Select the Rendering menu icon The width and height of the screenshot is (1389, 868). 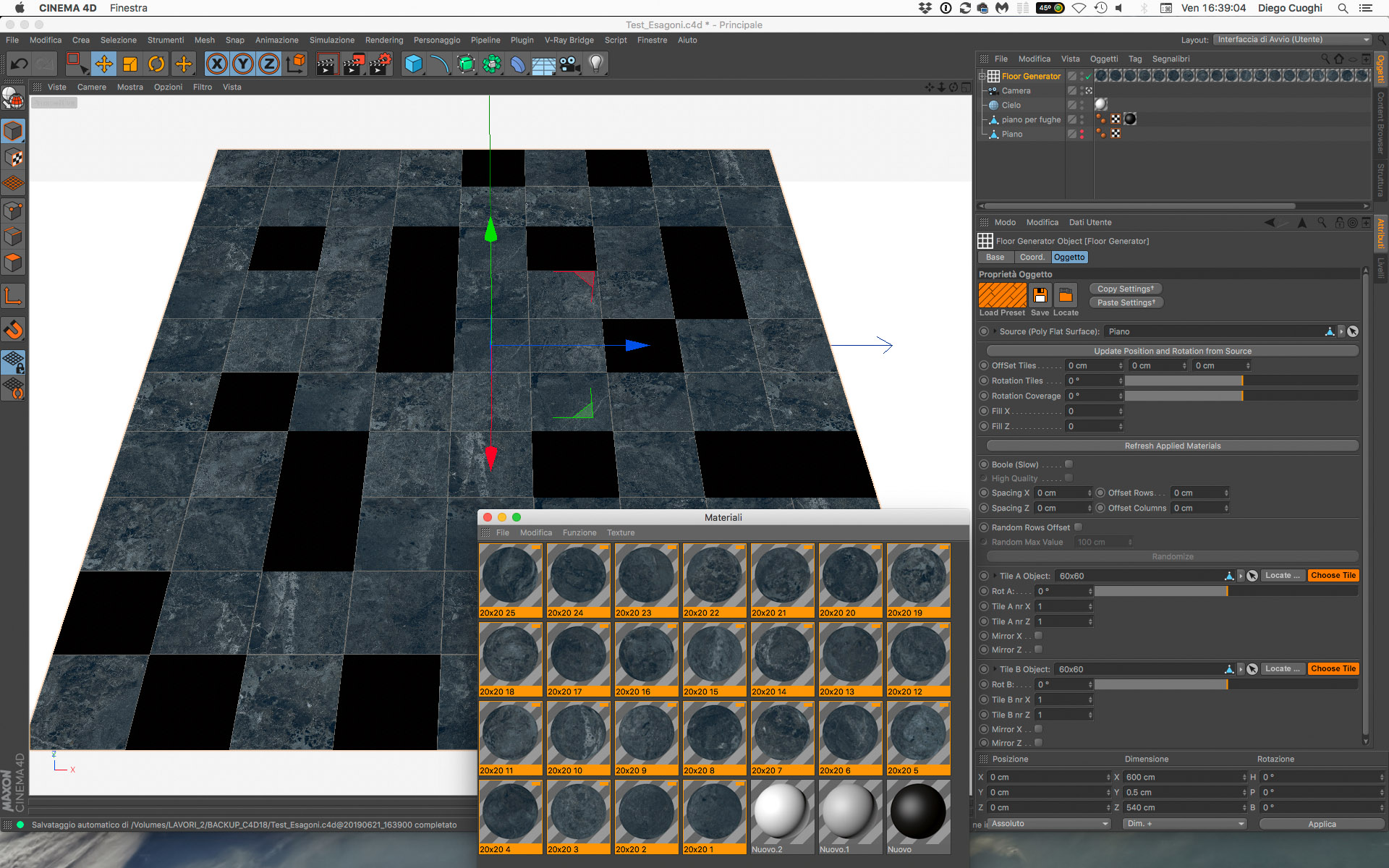tap(383, 38)
